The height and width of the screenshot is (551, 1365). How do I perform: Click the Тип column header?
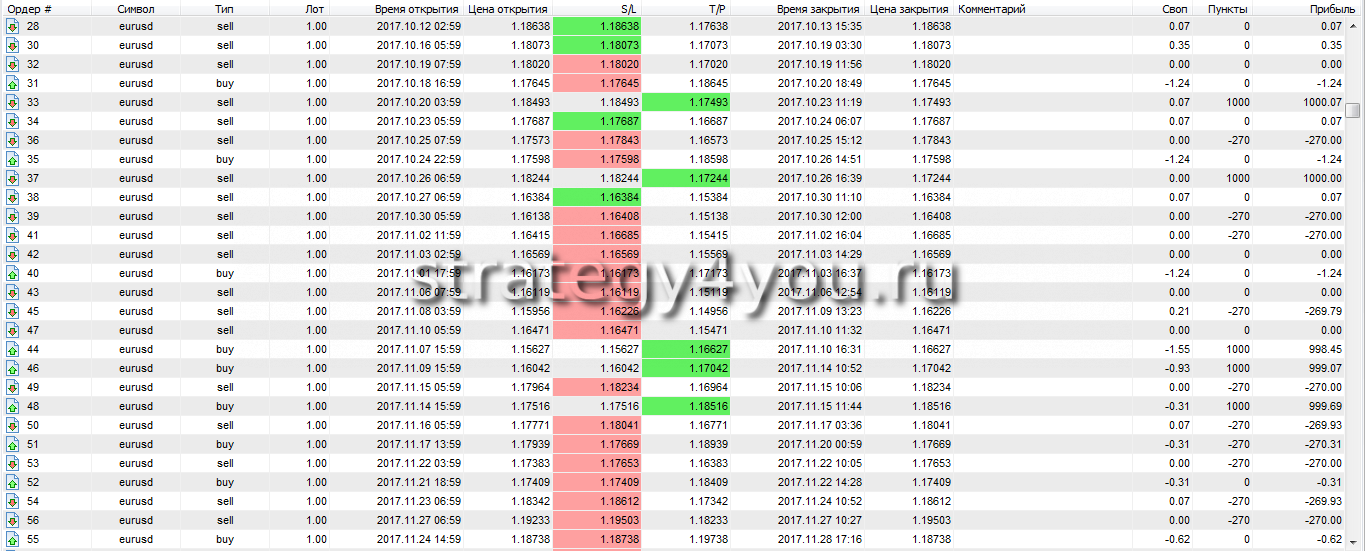(225, 8)
